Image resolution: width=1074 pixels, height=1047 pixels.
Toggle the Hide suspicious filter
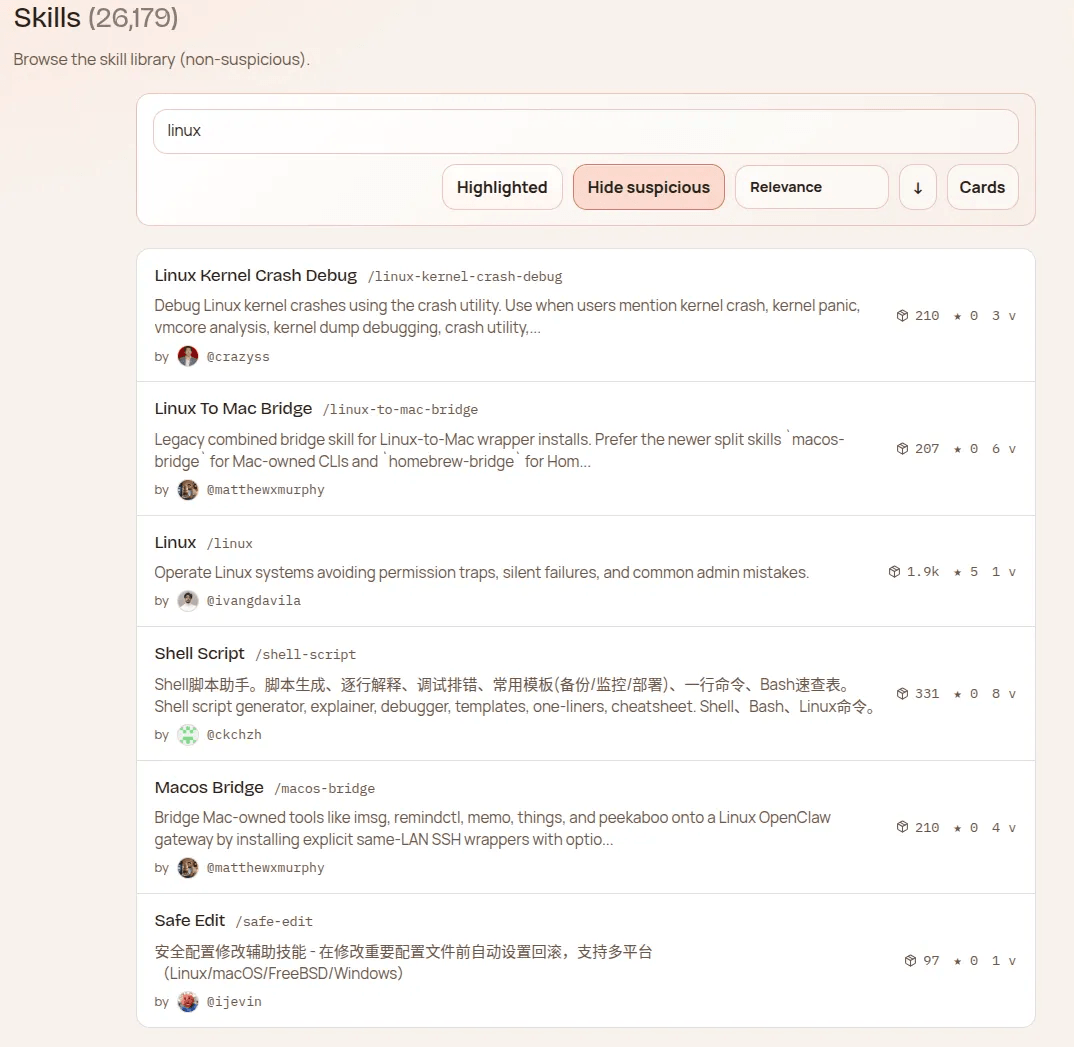pos(648,187)
